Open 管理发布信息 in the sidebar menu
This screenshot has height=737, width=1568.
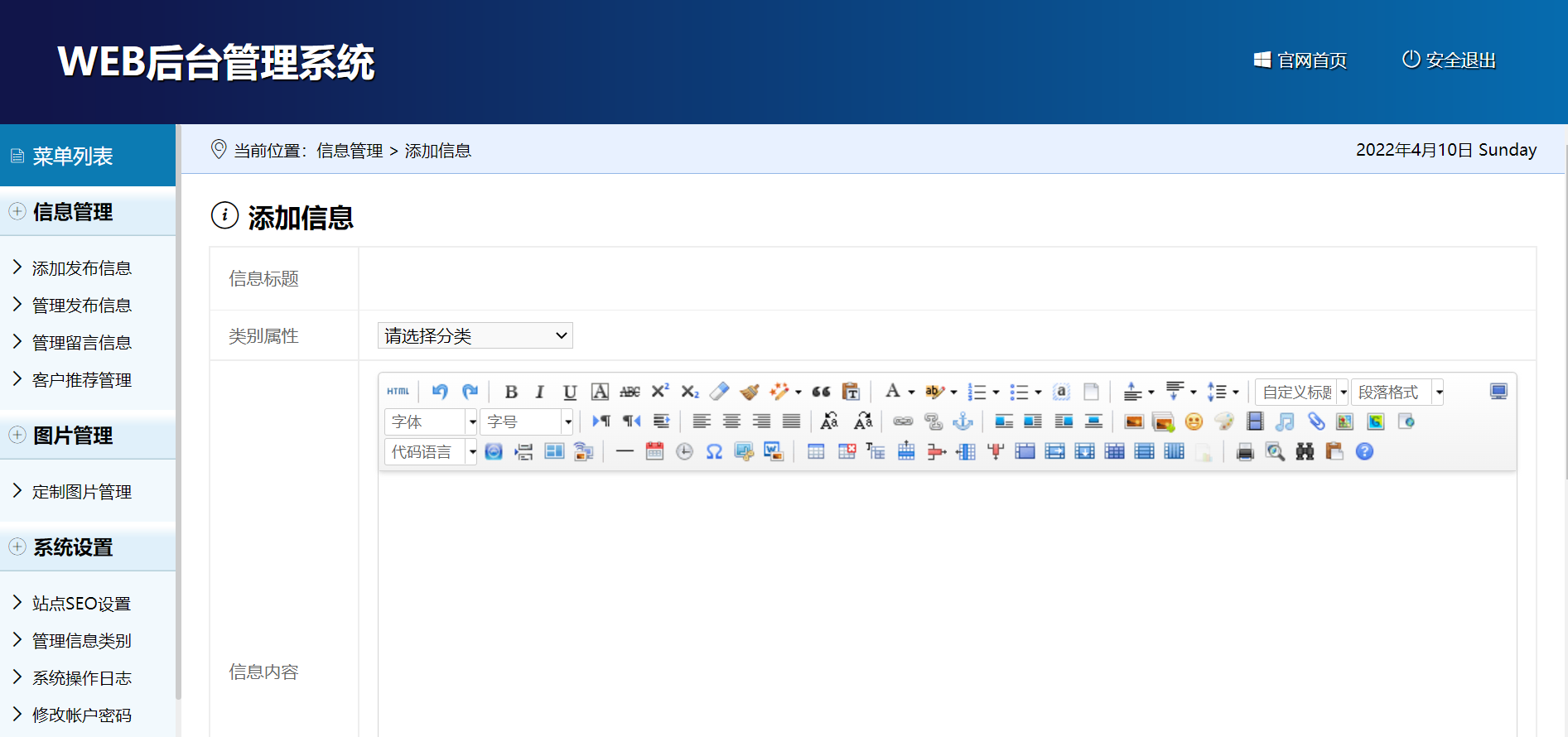tap(81, 306)
